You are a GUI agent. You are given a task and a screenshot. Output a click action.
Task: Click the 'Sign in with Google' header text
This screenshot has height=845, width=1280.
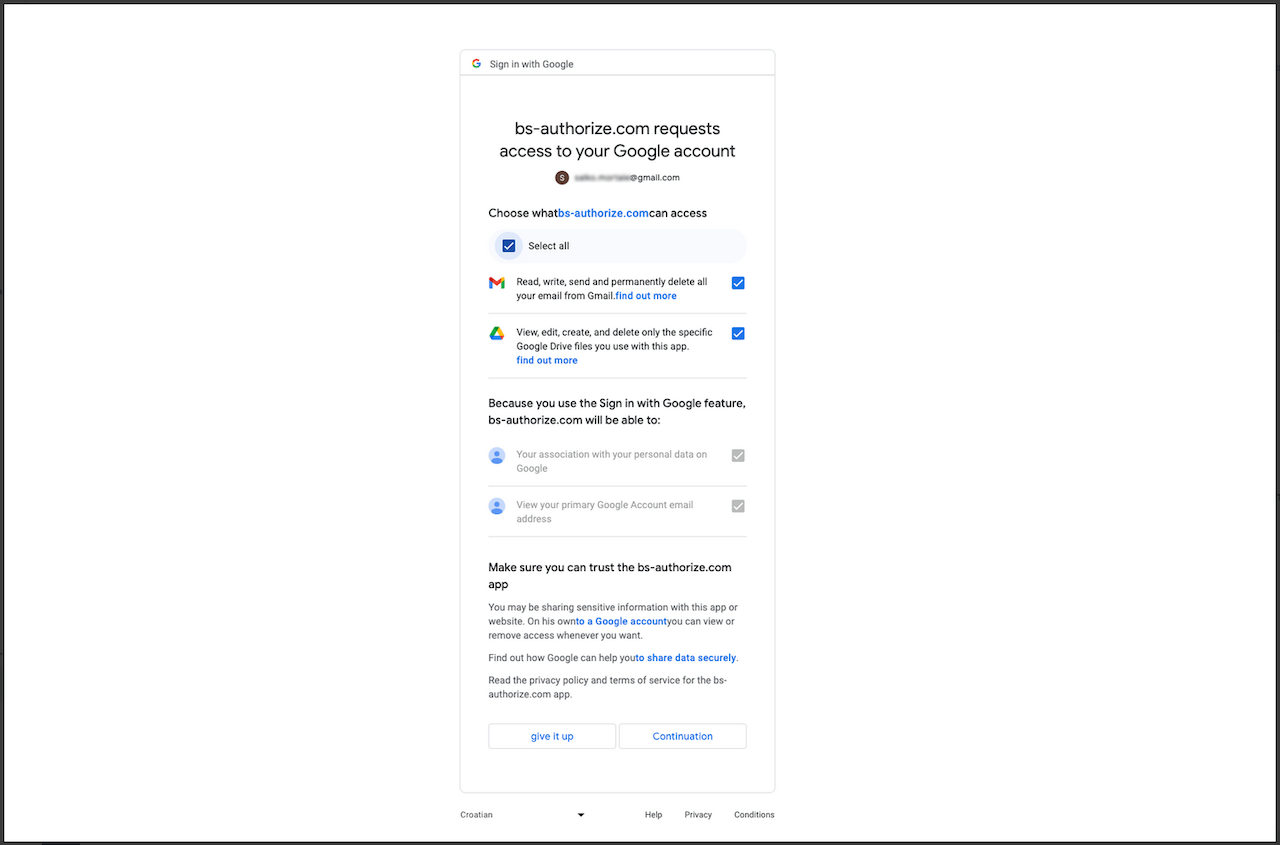point(531,64)
